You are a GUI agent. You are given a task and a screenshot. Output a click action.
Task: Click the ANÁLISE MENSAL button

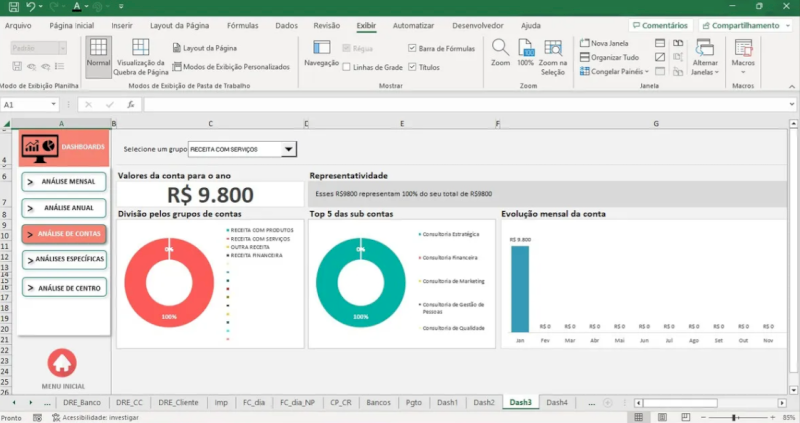pyautogui.click(x=62, y=181)
